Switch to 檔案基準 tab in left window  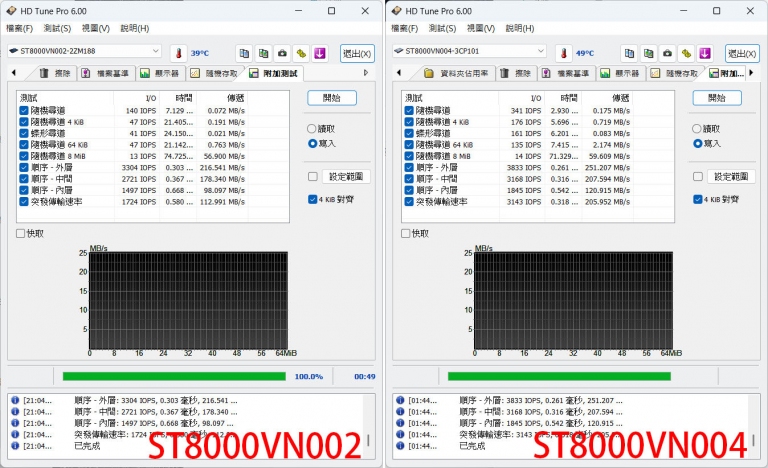106,74
